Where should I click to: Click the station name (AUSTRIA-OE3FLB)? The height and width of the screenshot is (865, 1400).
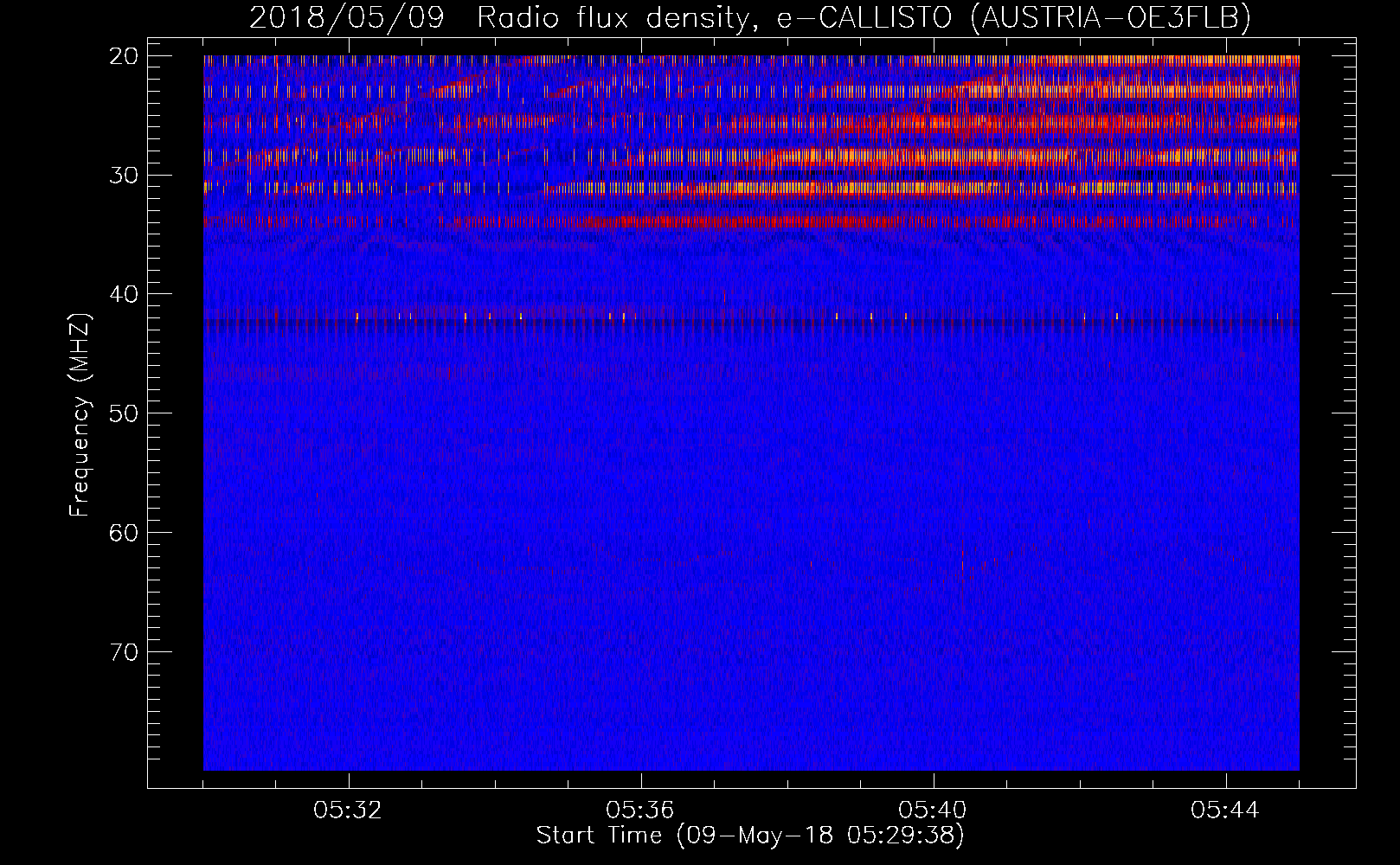(1111, 18)
